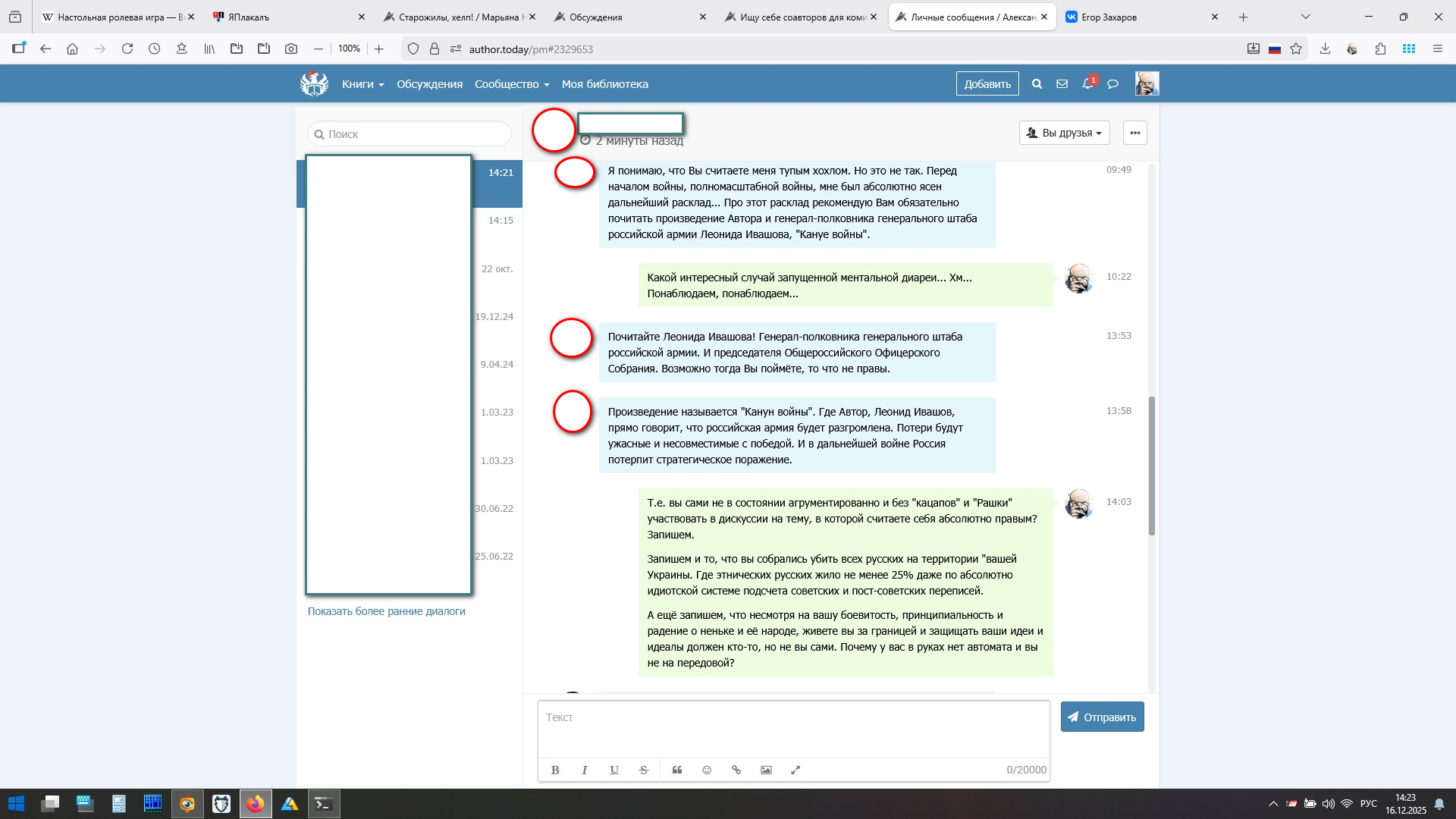Click the Italic formatting icon
Screen dimensions: 1456x819
[584, 770]
